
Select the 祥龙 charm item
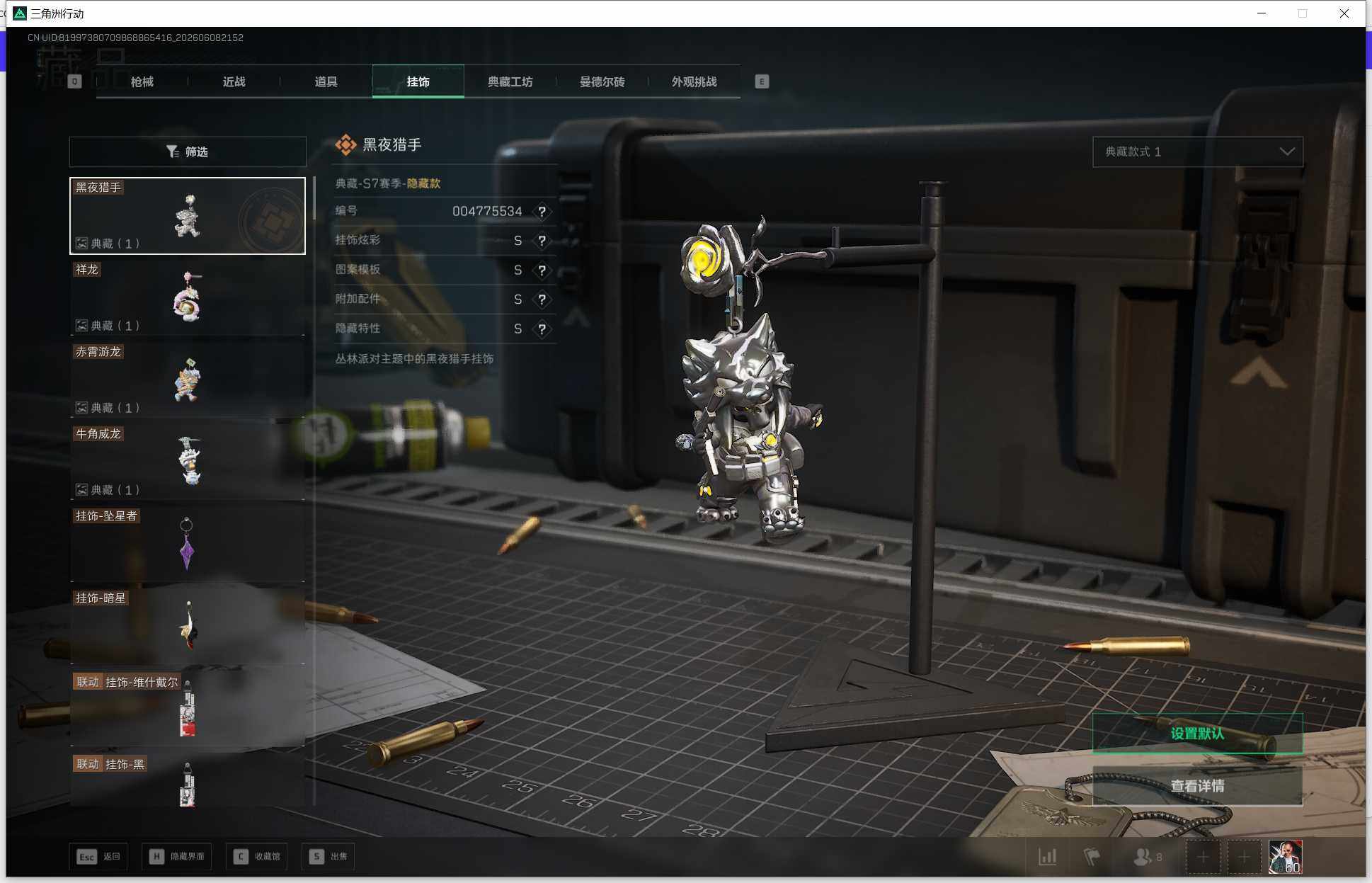tap(188, 297)
